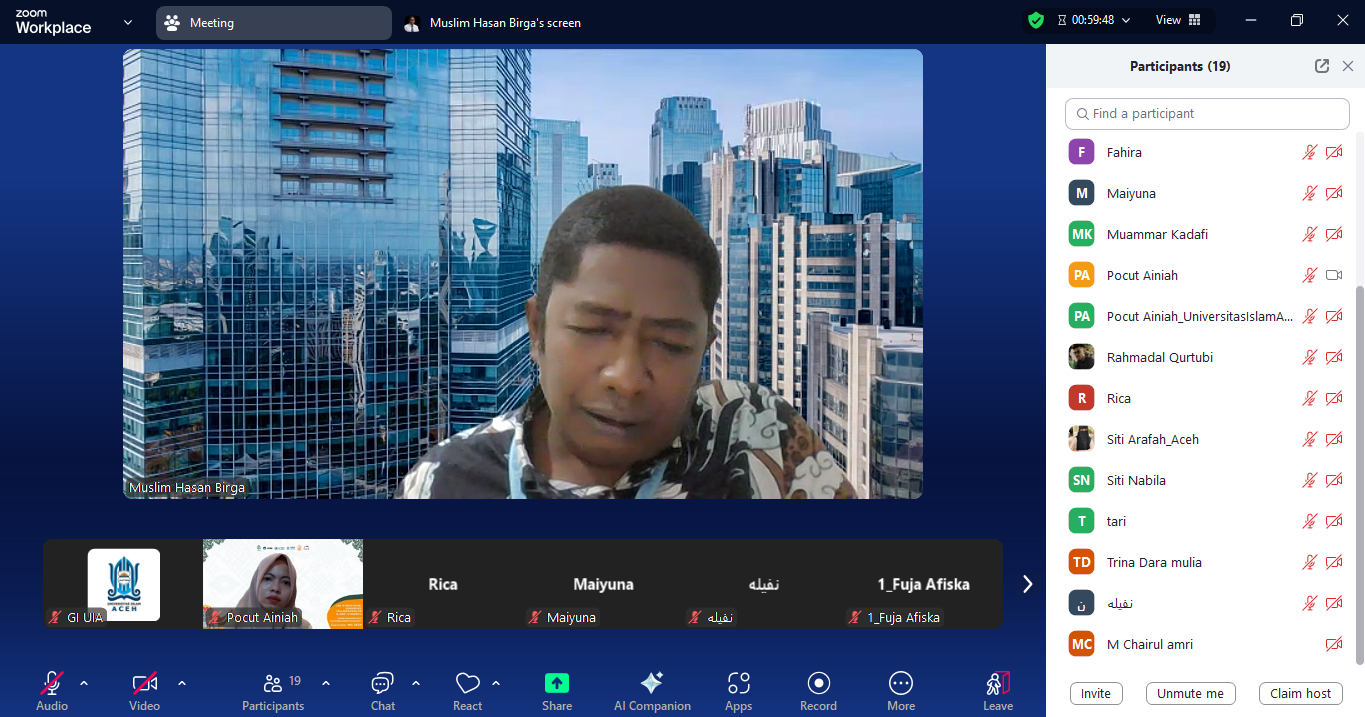Click Fahira's muted microphone icon
The width and height of the screenshot is (1365, 717).
[1309, 152]
